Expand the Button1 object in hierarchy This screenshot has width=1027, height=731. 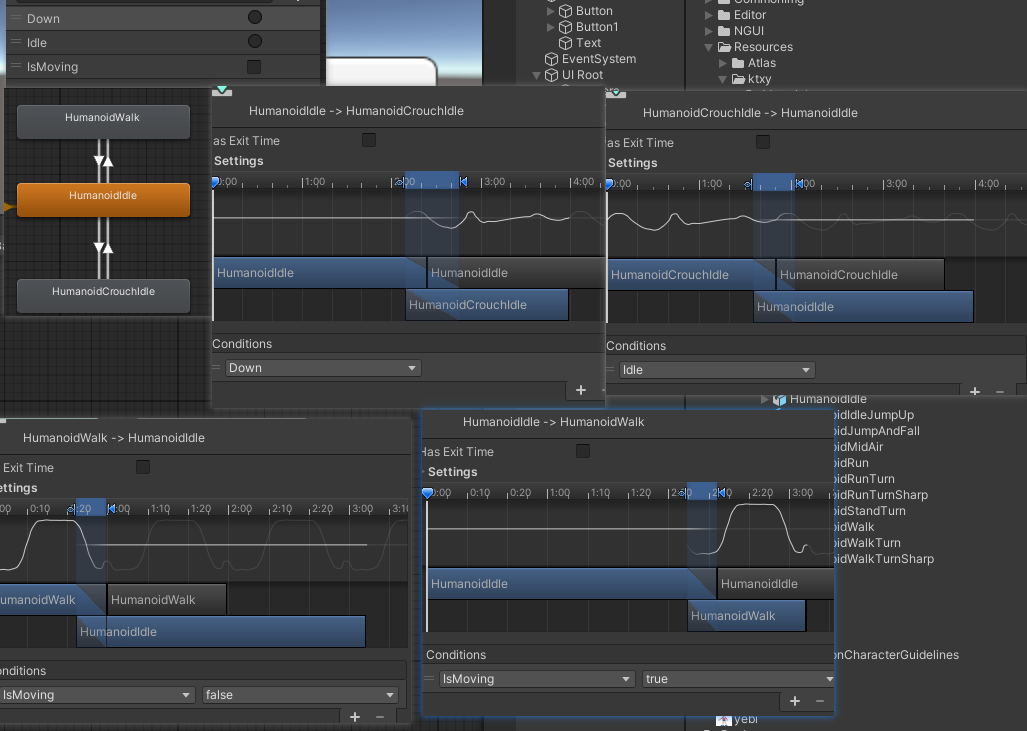click(550, 27)
